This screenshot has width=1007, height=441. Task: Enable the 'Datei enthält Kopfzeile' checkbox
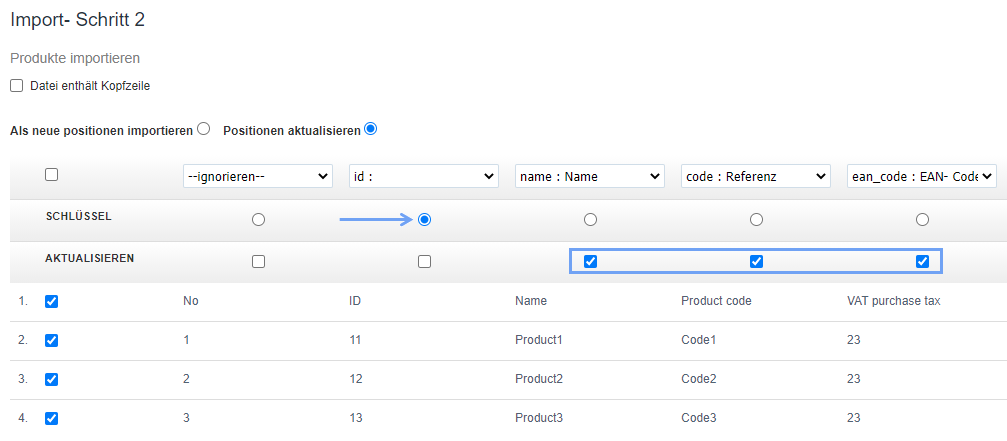[17, 86]
